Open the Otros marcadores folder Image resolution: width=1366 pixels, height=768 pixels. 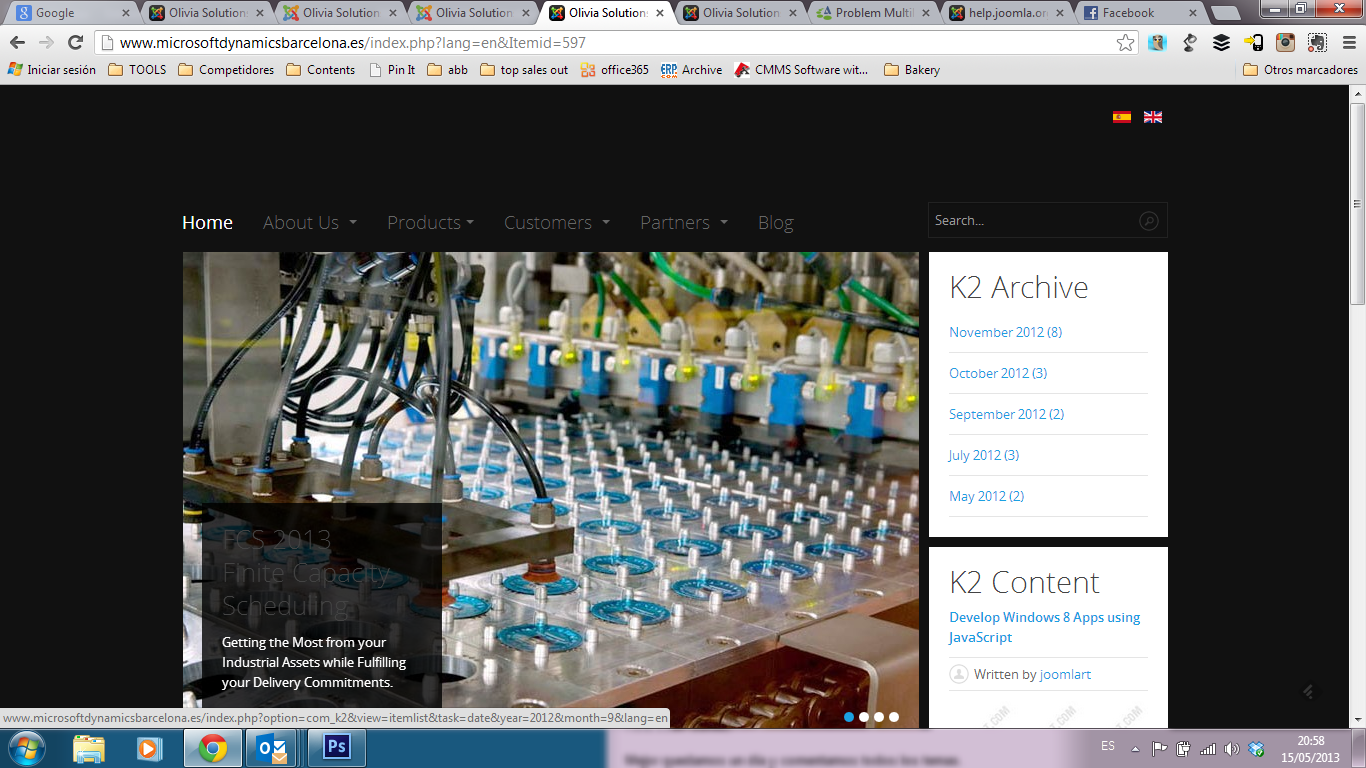click(1300, 70)
